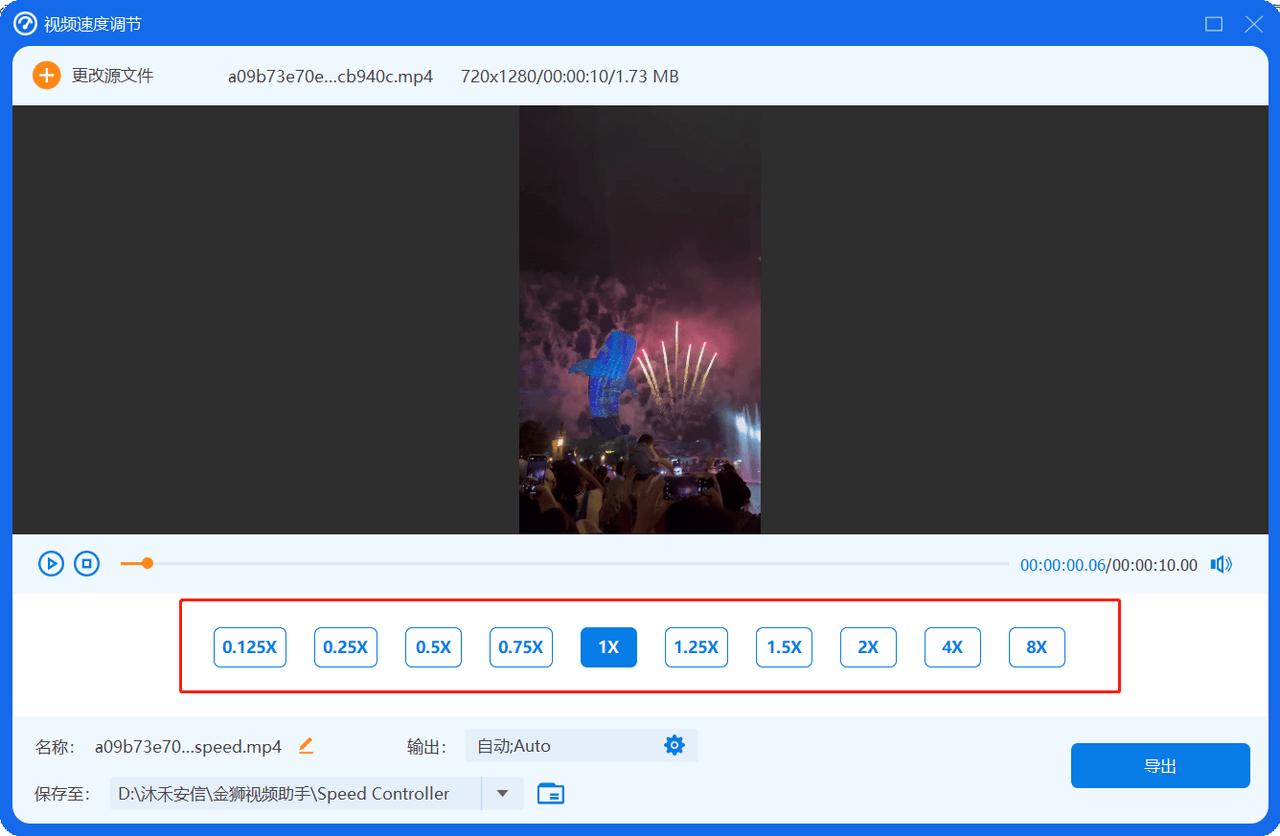Viewport: 1280px width, 836px height.
Task: Choose the 2X speed option
Action: tap(868, 647)
